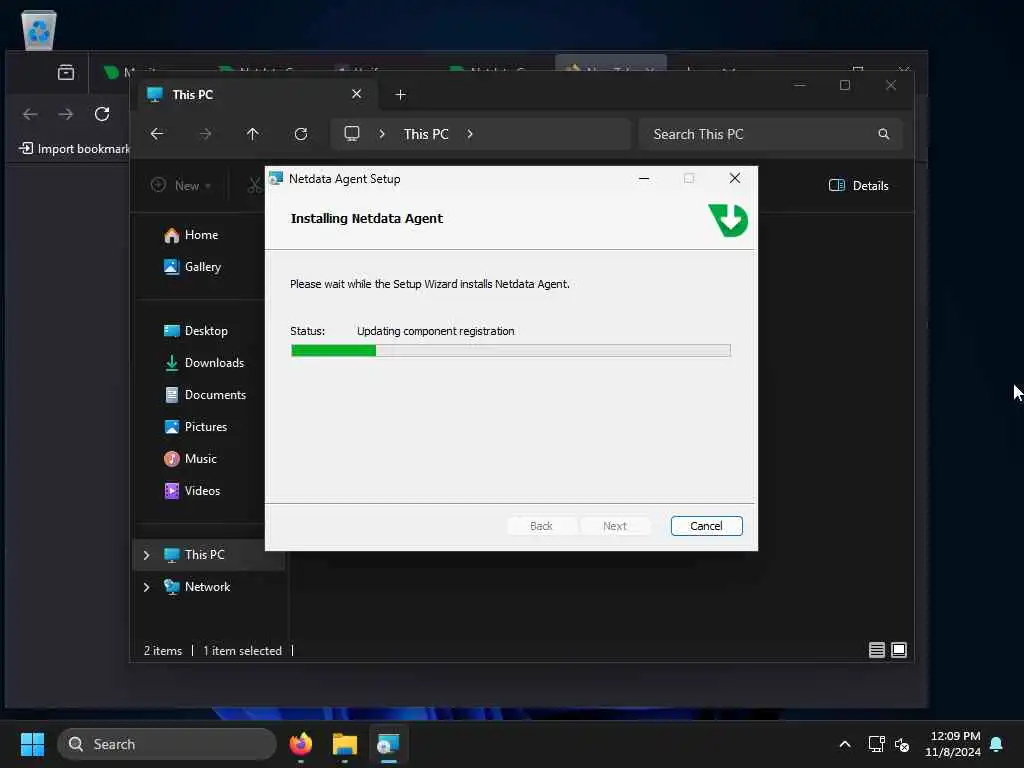1024x768 pixels.
Task: Click the installation progress bar
Action: pos(510,351)
